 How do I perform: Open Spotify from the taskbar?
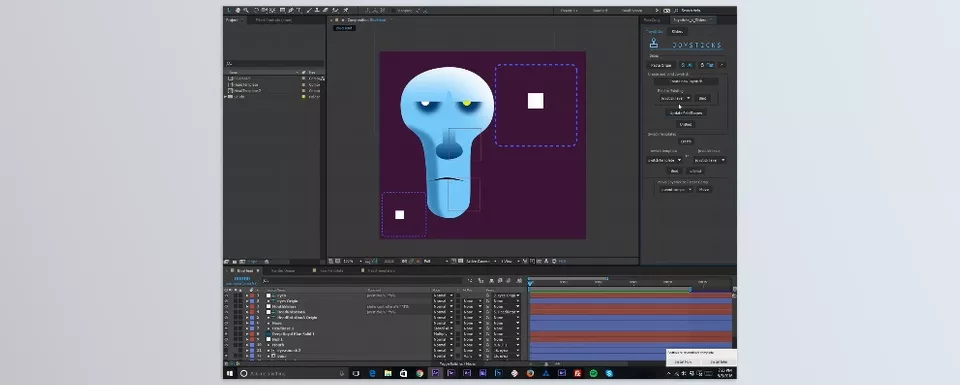(x=593, y=373)
